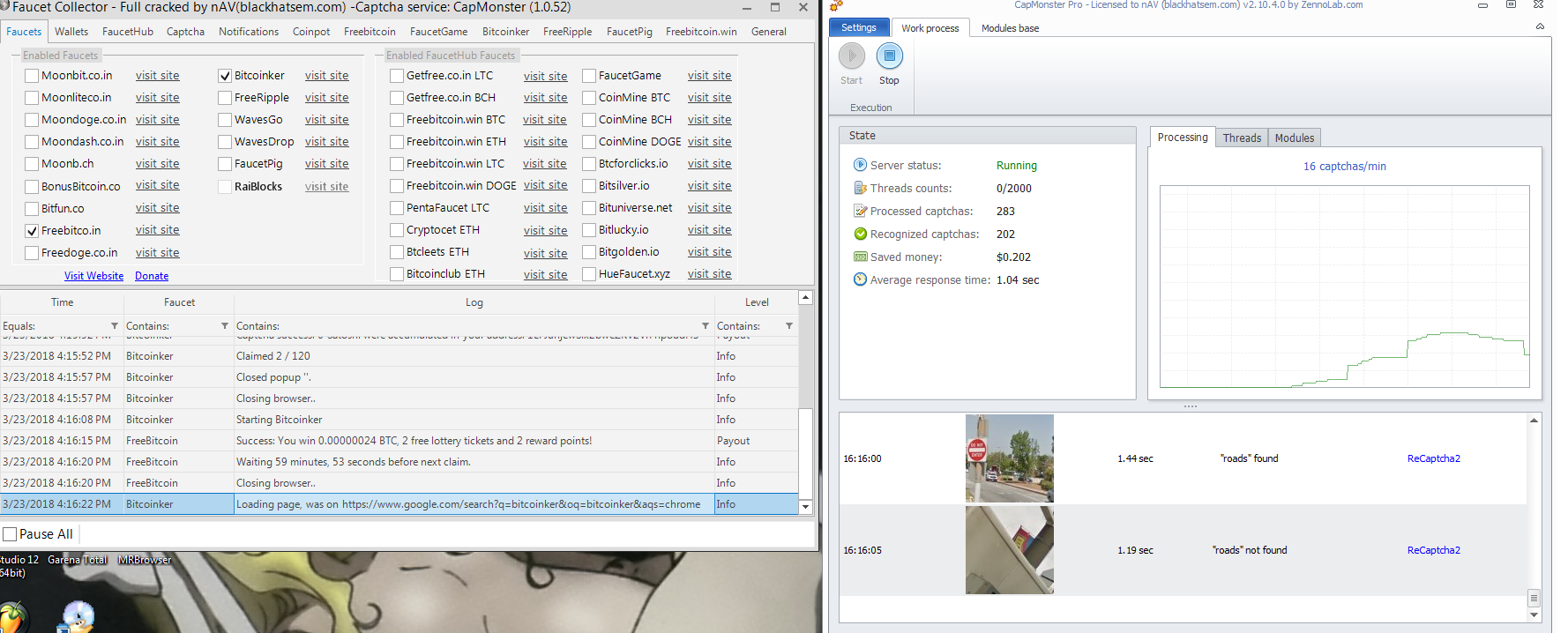
Task: Open the Garena Total desktop shortcut
Action: [x=78, y=560]
